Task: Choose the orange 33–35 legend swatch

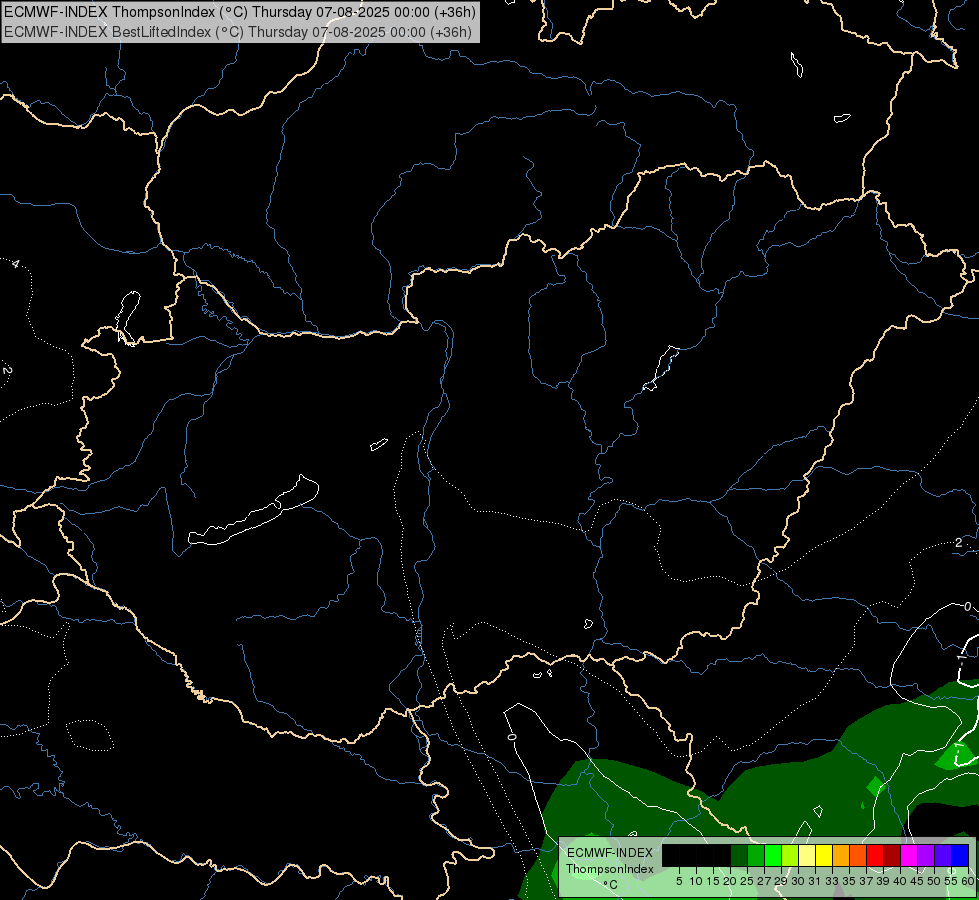Action: (x=841, y=856)
